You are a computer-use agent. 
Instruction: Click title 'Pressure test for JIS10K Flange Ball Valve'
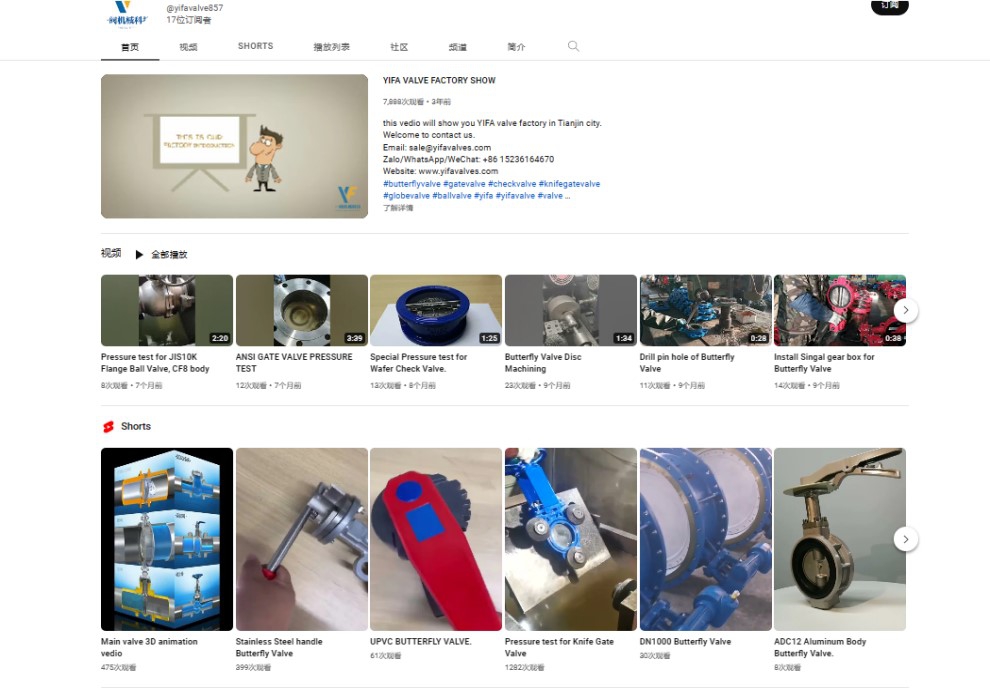click(x=155, y=363)
